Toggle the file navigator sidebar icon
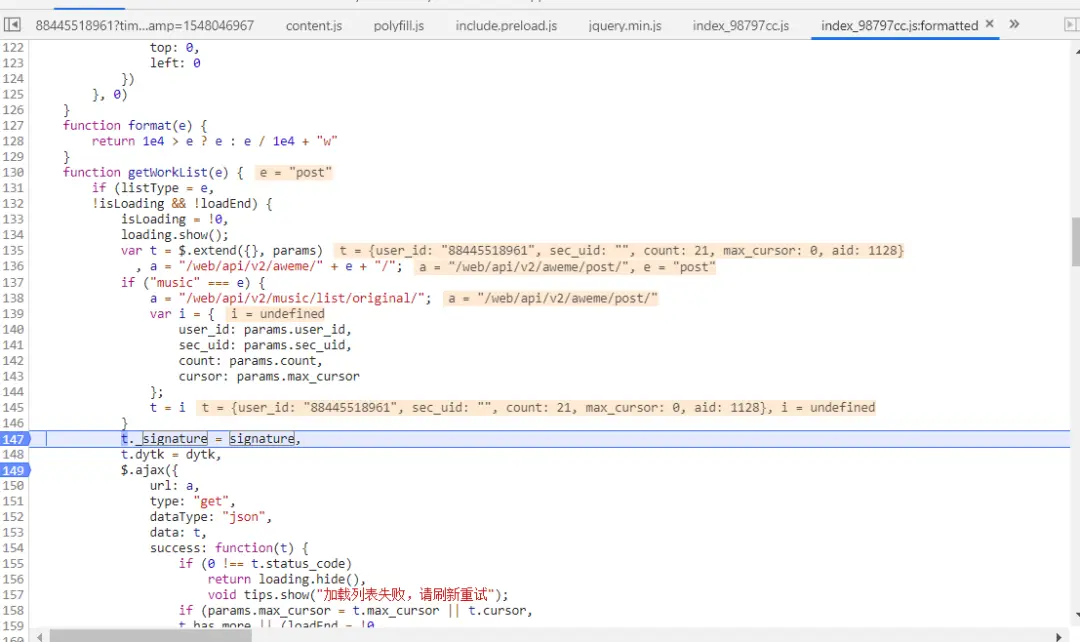 [x=12, y=25]
